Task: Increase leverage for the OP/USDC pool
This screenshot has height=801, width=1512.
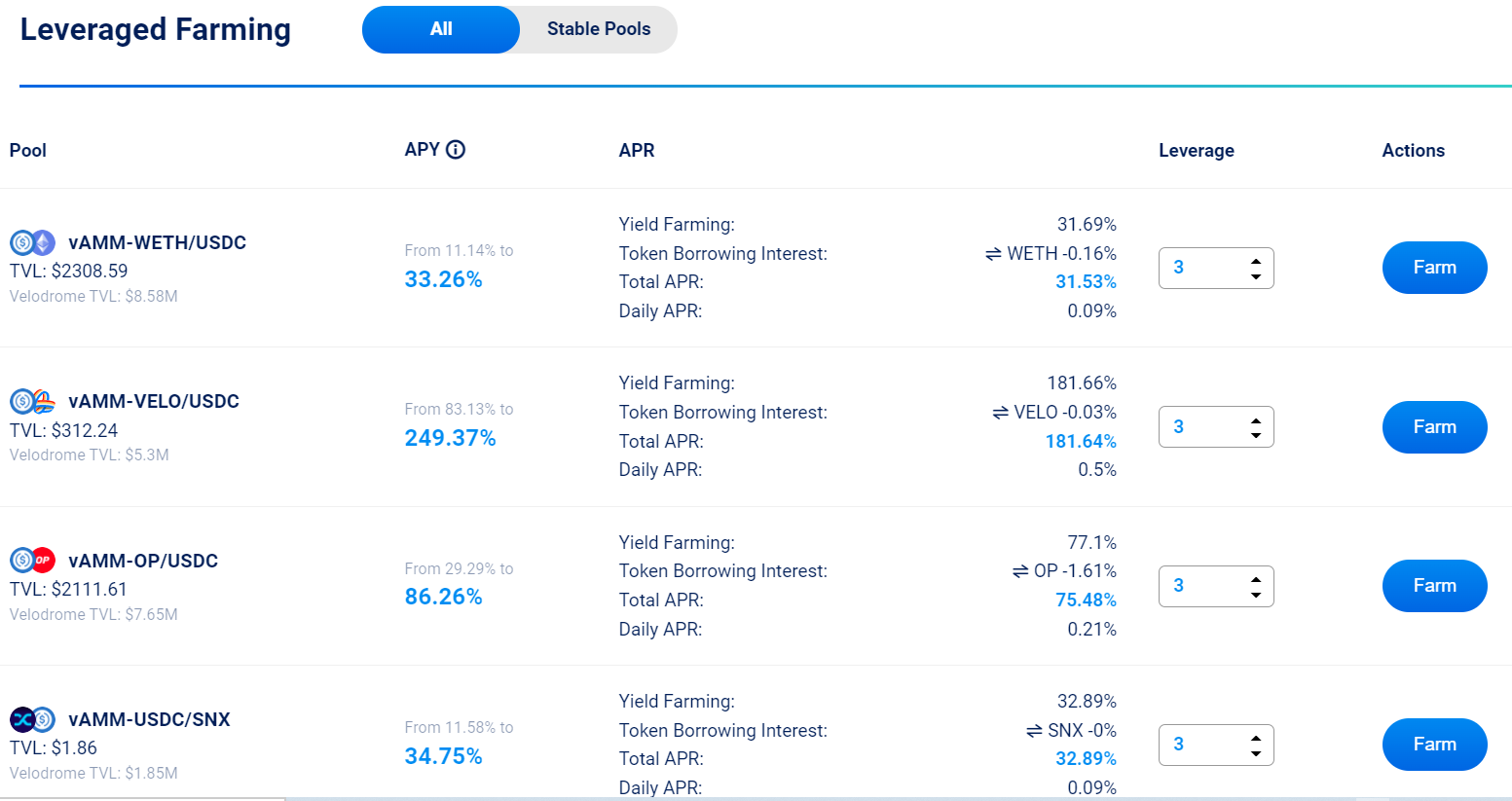Action: [x=1256, y=578]
